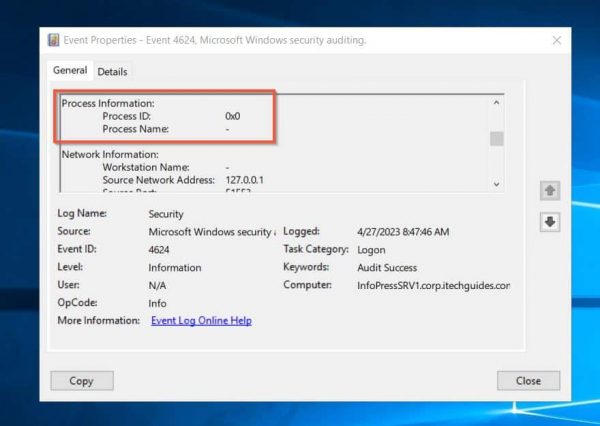This screenshot has width=600, height=426.
Task: Click the 'Process ID:' label
Action: (127, 116)
